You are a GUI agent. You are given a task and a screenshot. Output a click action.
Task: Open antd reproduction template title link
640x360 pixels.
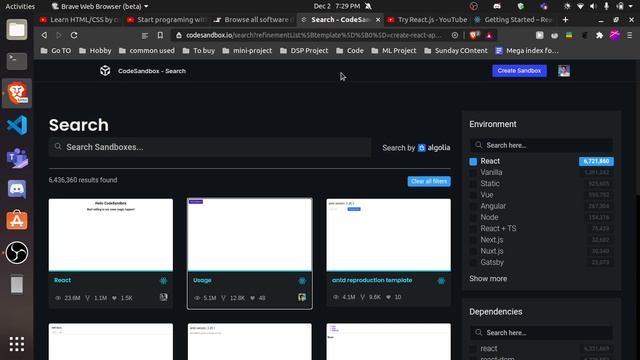372,280
